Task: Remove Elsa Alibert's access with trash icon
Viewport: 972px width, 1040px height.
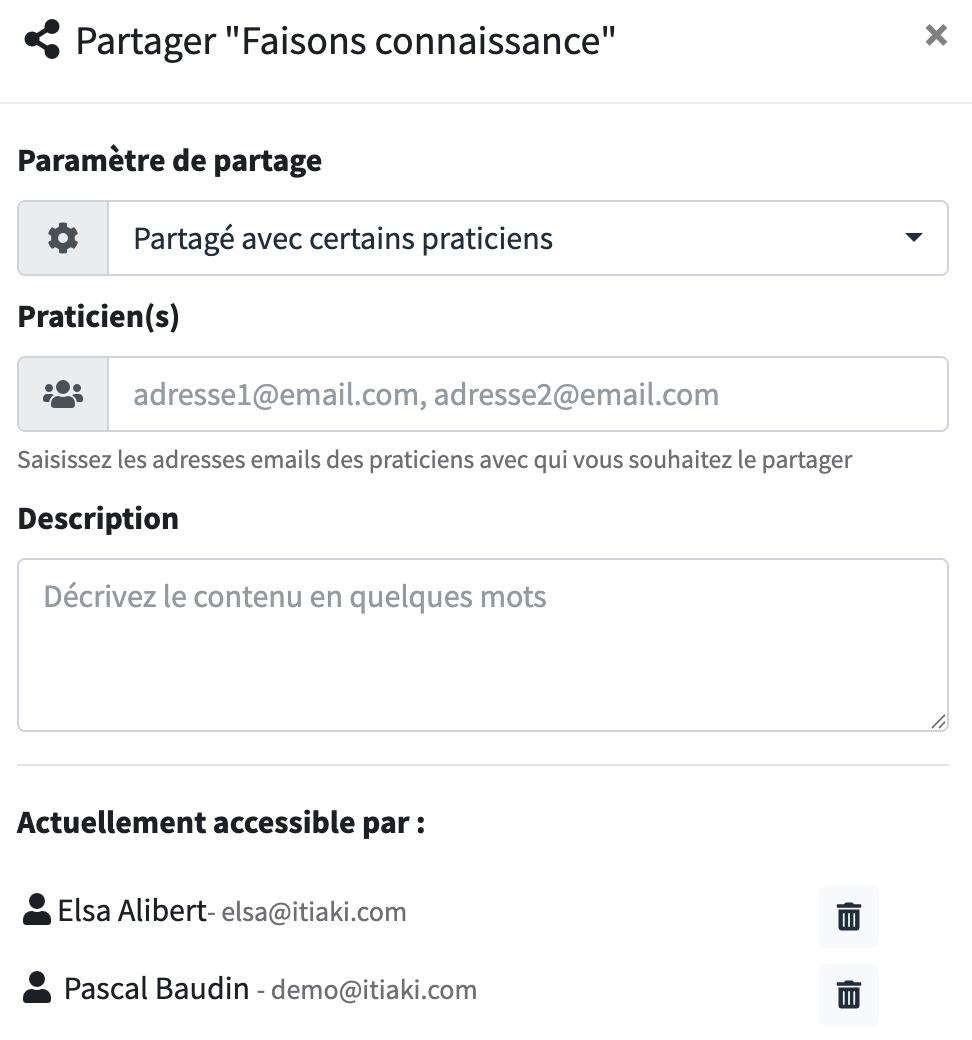Action: coord(849,917)
